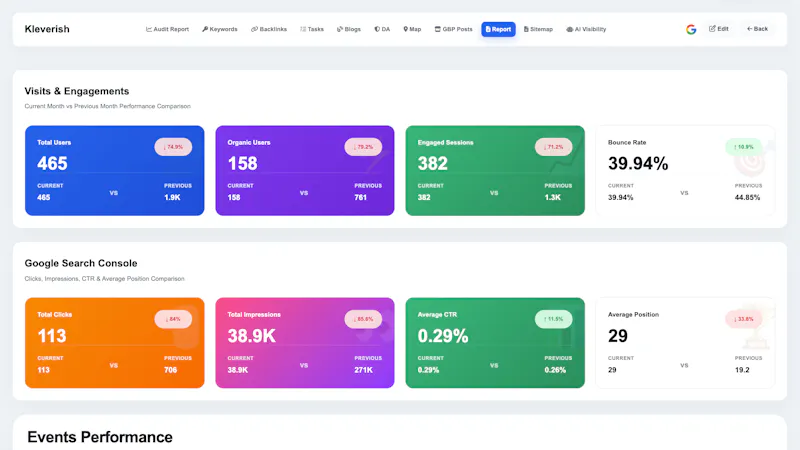Click the Total Users card value 465
The height and width of the screenshot is (450, 800).
pyautogui.click(x=52, y=163)
